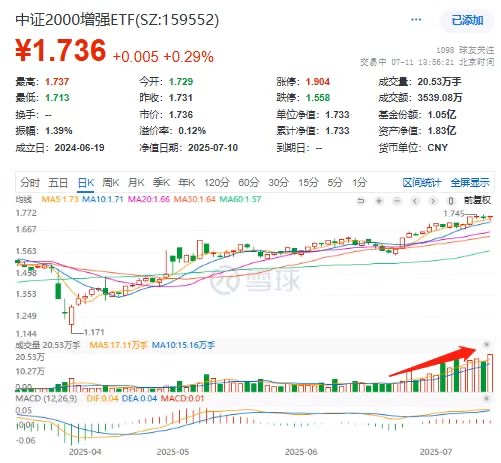Close the MACD indicator panel
501x463 pixels.
click(486, 398)
